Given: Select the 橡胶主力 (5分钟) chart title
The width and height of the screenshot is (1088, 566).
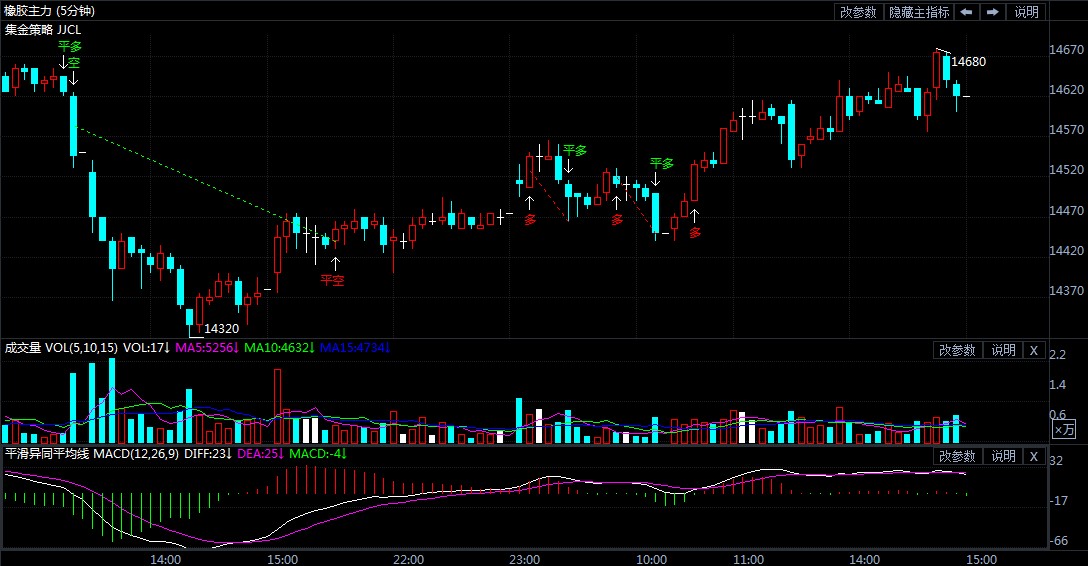Looking at the screenshot, I should tap(49, 11).
